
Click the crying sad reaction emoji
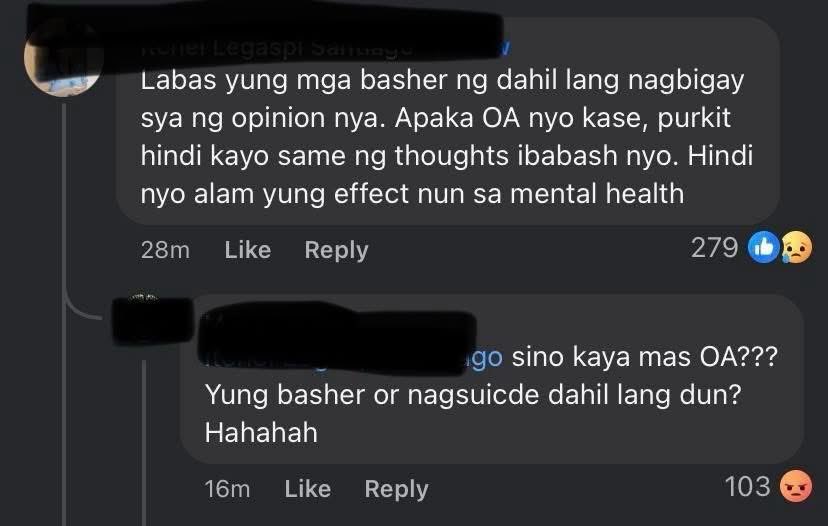tap(796, 247)
